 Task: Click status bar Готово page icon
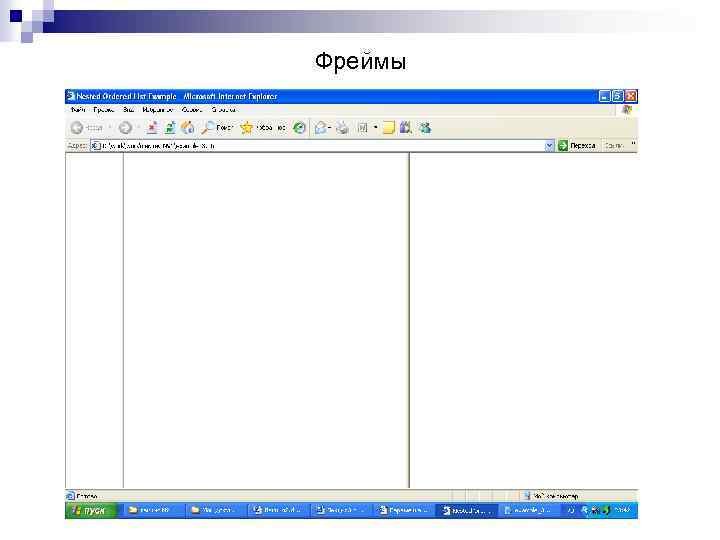tap(70, 496)
